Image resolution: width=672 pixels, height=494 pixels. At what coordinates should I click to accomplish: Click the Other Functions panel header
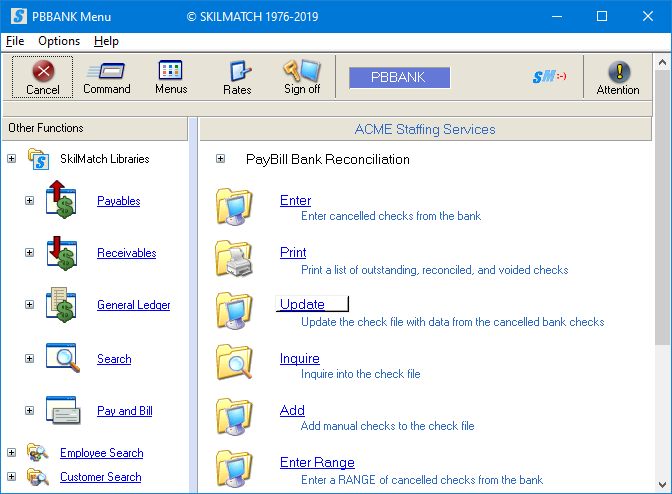point(95,128)
